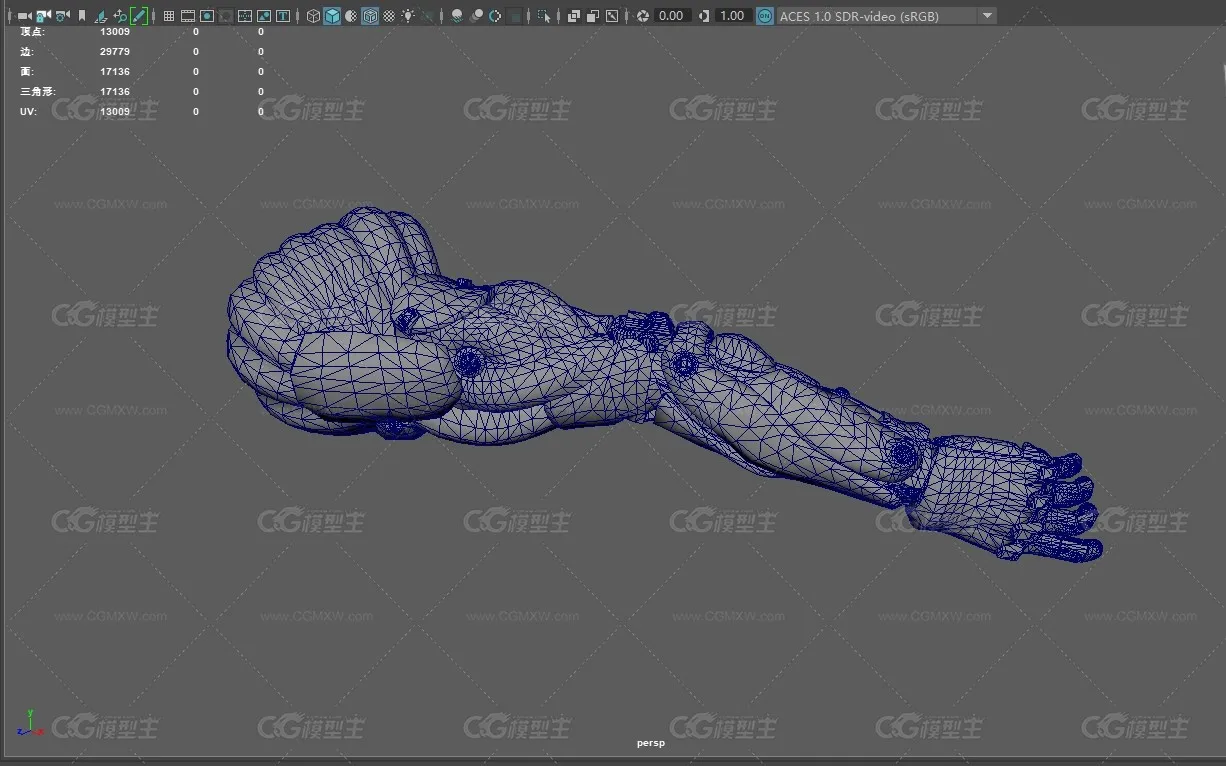
Task: Click the persp camera name label
Action: click(x=651, y=743)
